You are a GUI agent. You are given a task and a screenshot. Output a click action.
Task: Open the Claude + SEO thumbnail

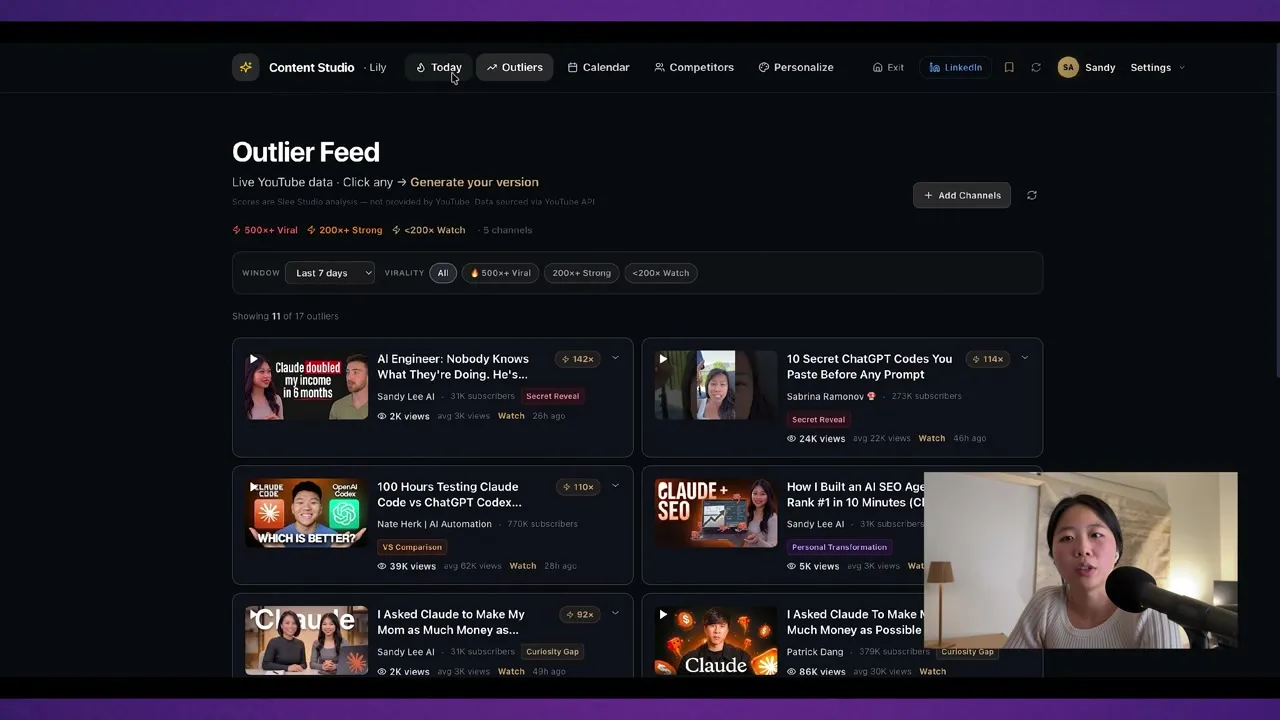(x=716, y=513)
